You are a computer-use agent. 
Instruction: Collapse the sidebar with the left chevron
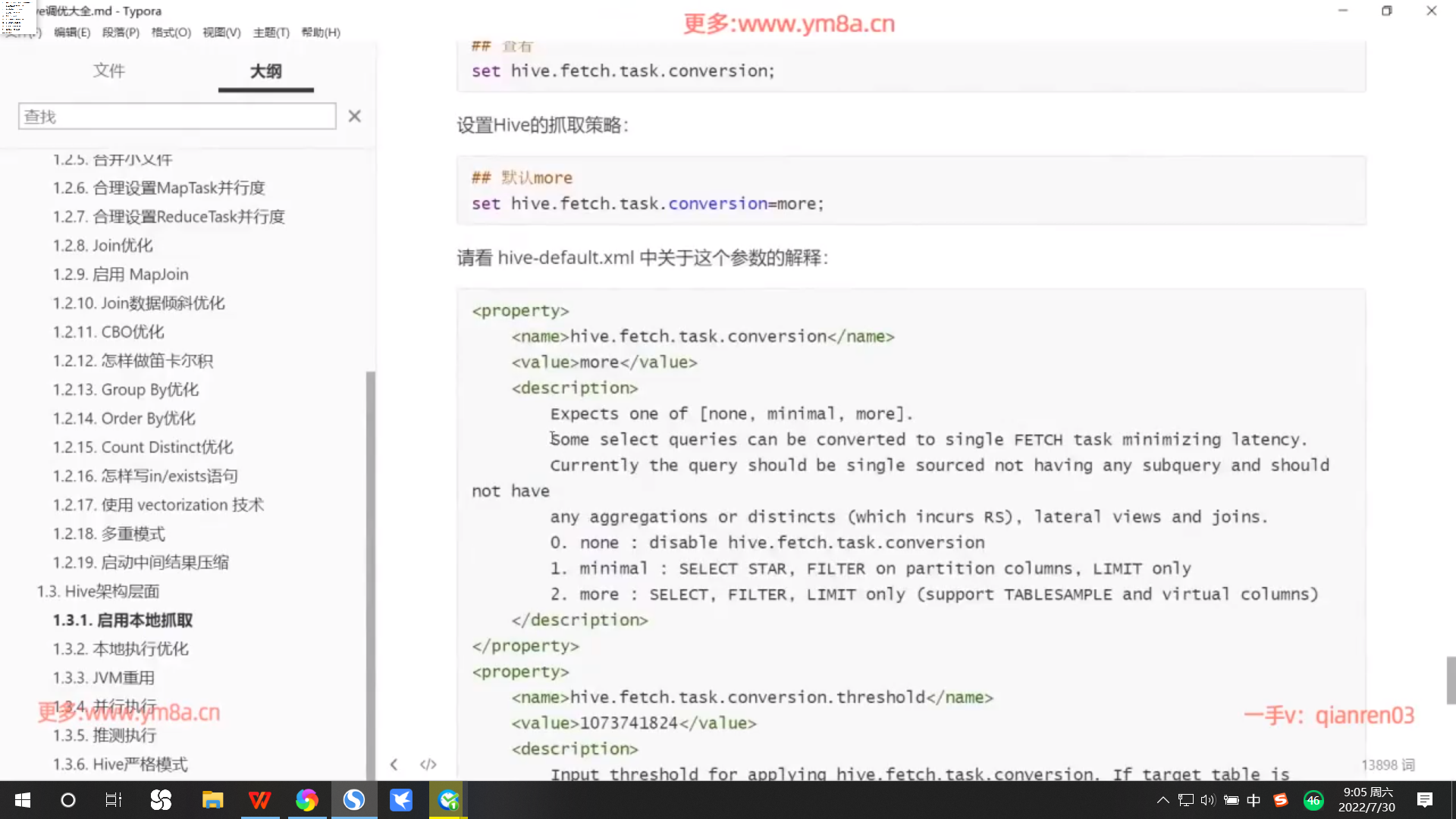(x=394, y=764)
